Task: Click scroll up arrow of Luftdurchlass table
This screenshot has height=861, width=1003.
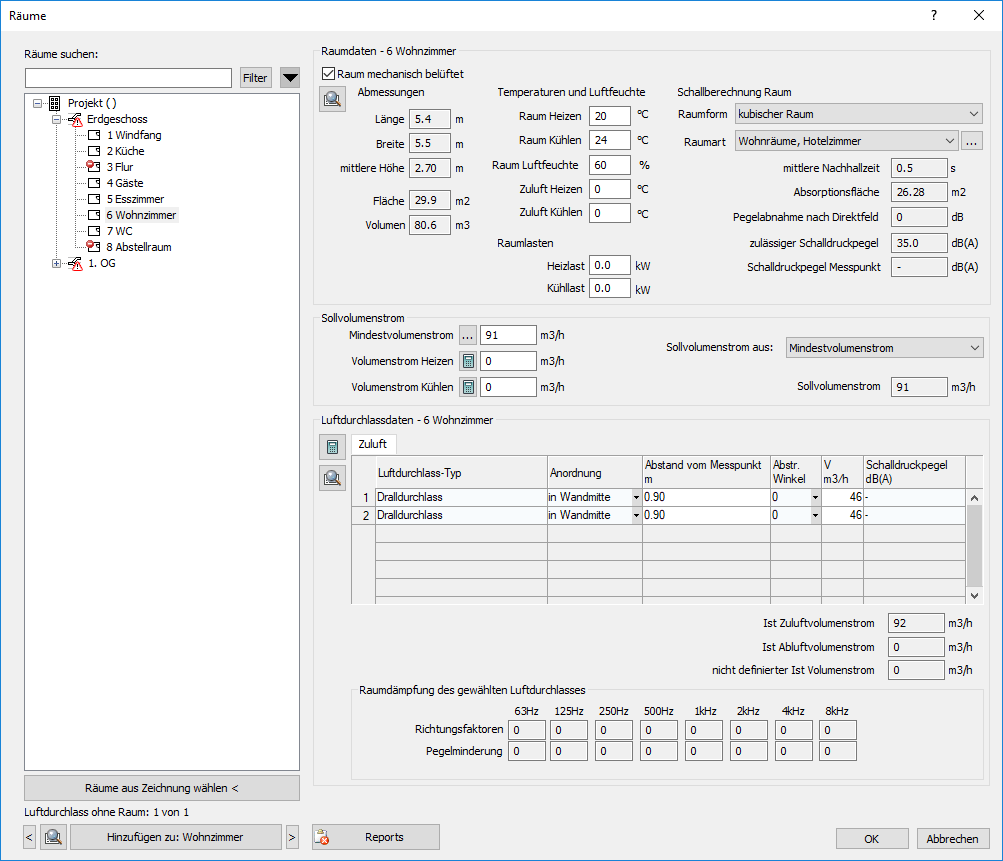Action: [974, 498]
